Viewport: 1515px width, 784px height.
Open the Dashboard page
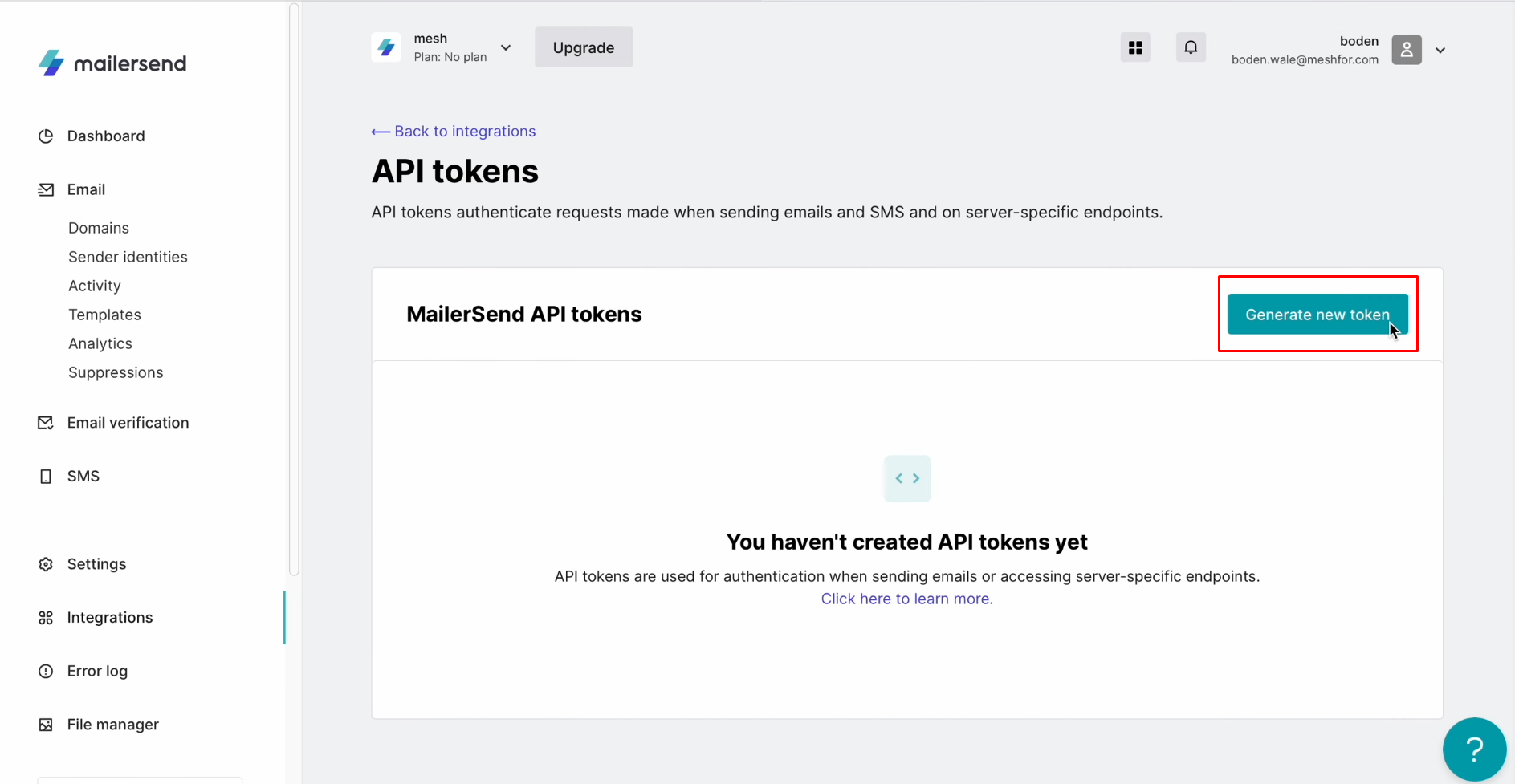click(106, 136)
